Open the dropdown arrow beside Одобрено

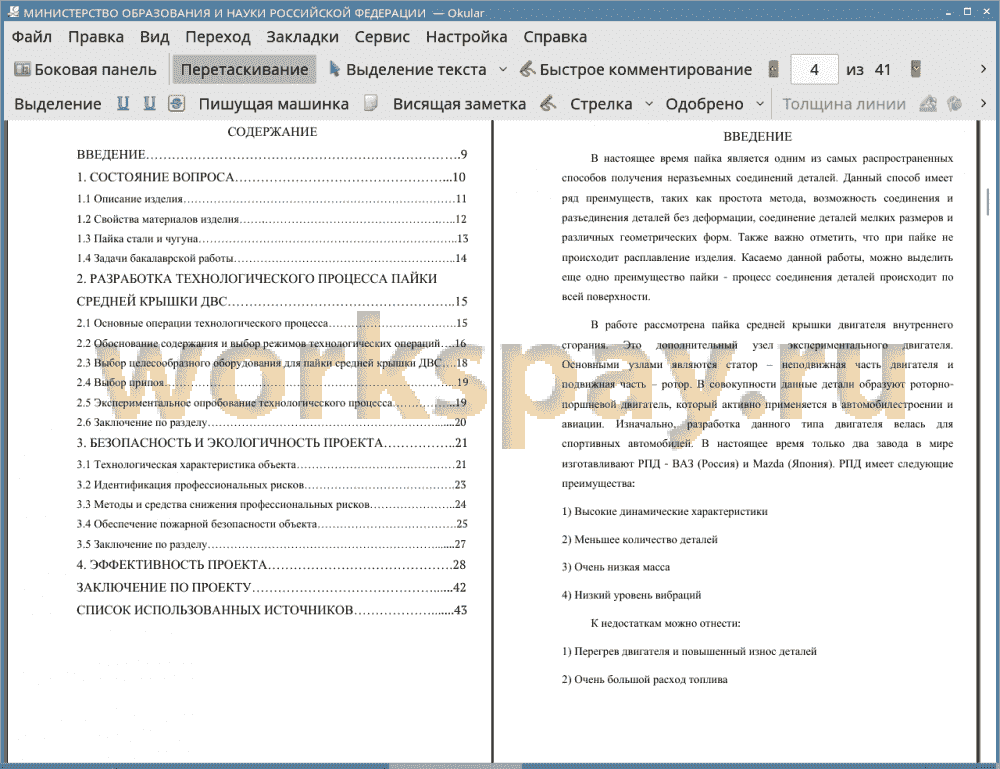click(x=760, y=103)
